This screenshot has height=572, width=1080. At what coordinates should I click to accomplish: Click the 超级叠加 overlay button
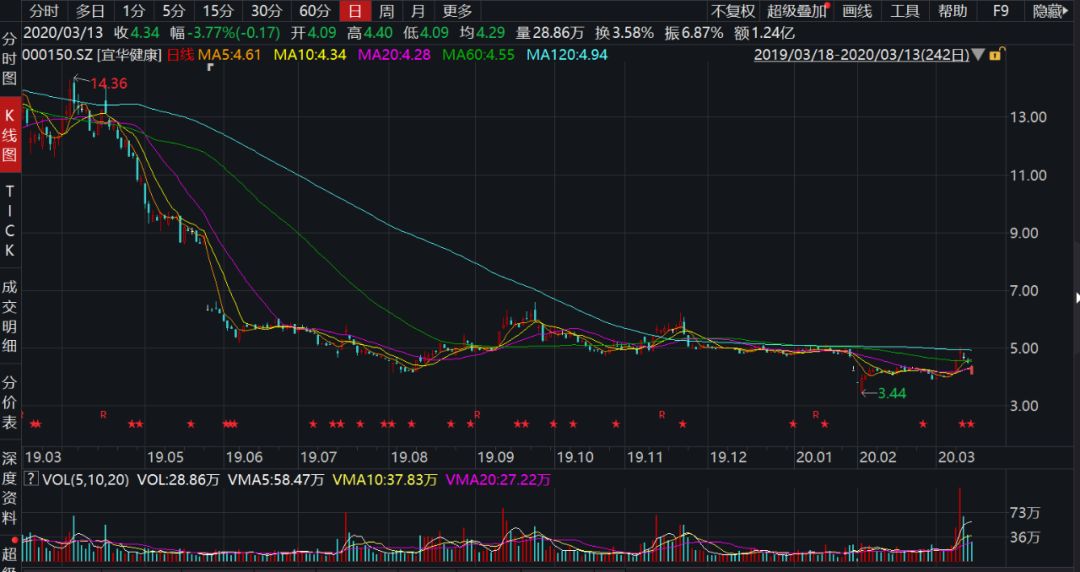click(798, 12)
